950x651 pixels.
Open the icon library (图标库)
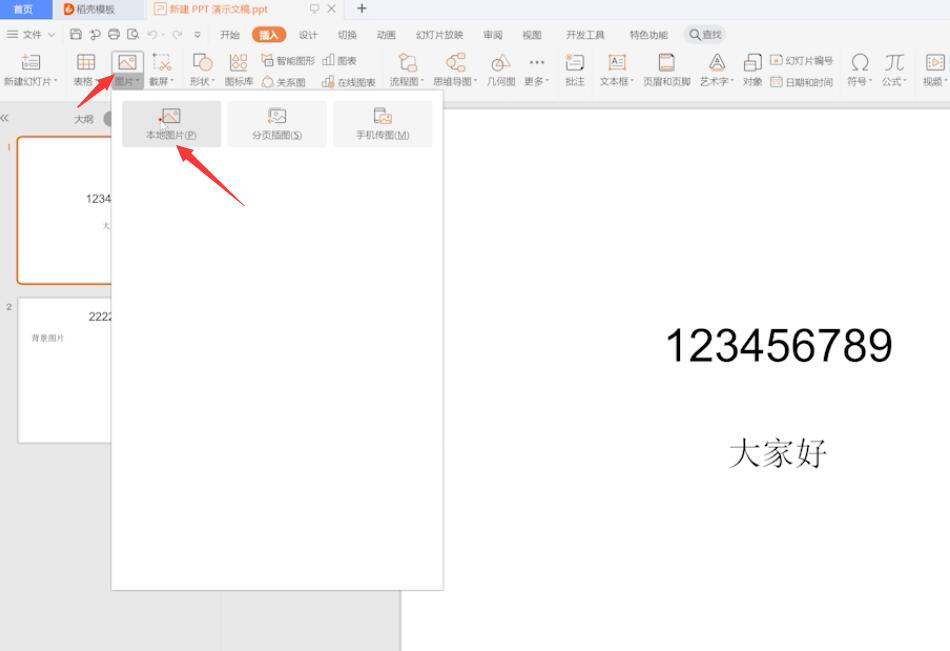pos(239,70)
